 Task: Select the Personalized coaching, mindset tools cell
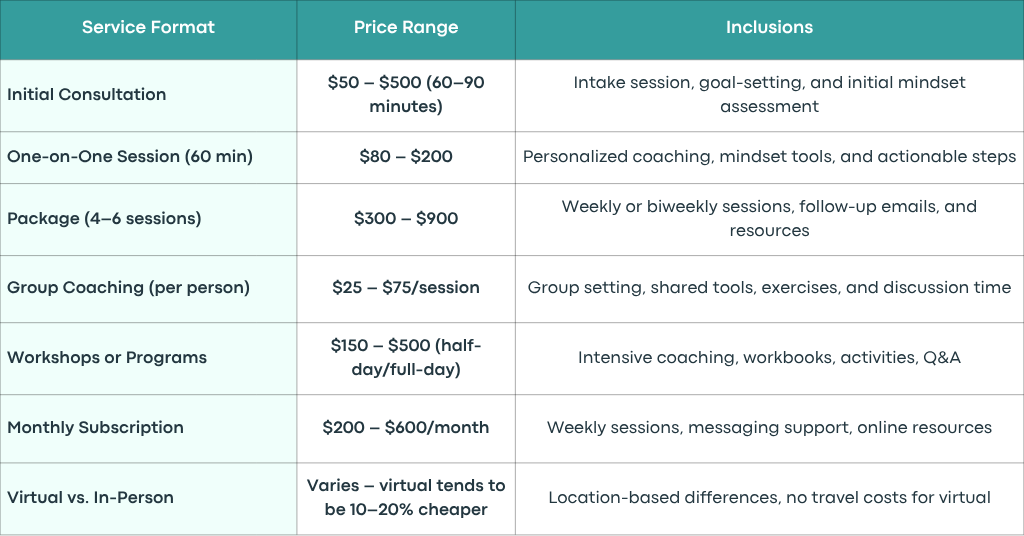click(769, 157)
